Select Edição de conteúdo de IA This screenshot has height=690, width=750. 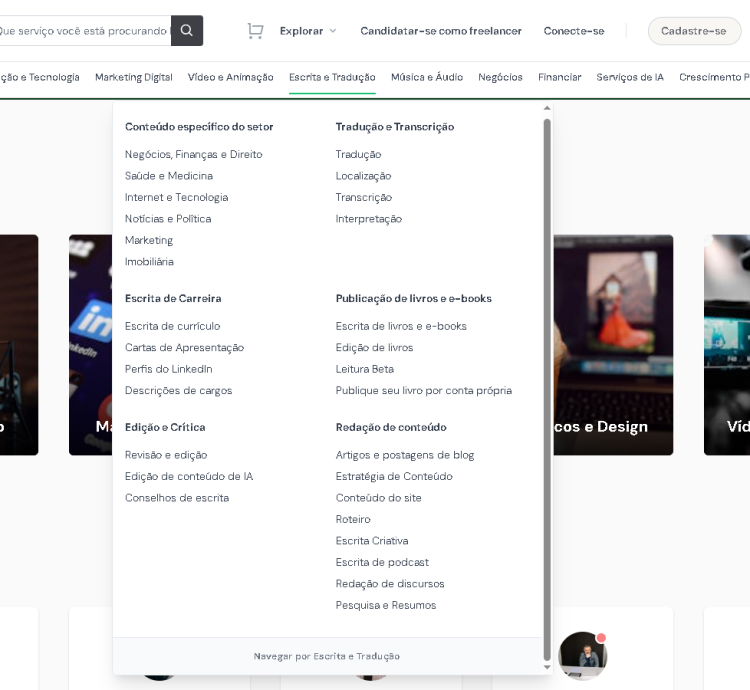coord(188,476)
